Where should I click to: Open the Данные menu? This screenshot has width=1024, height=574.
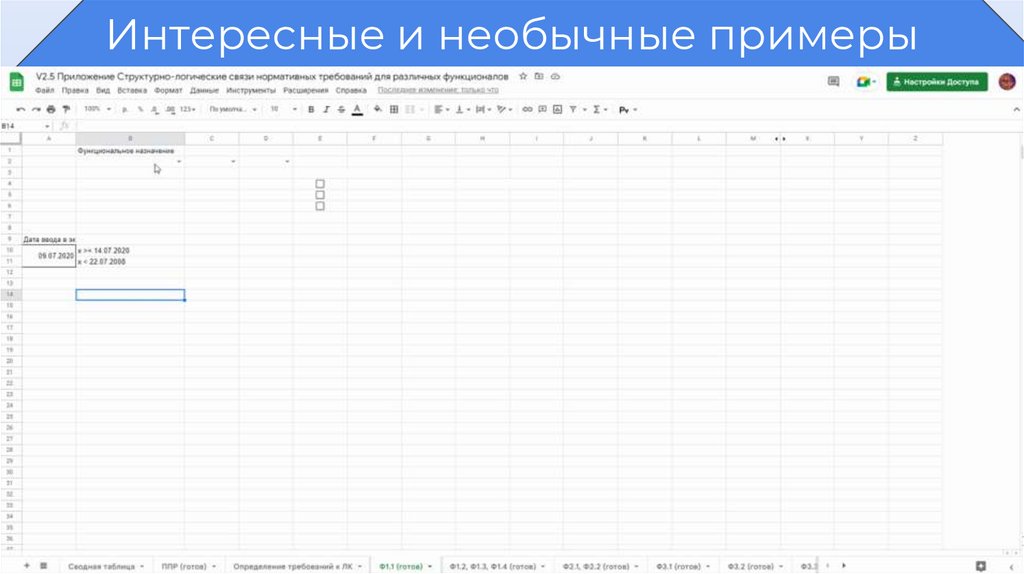pyautogui.click(x=204, y=91)
